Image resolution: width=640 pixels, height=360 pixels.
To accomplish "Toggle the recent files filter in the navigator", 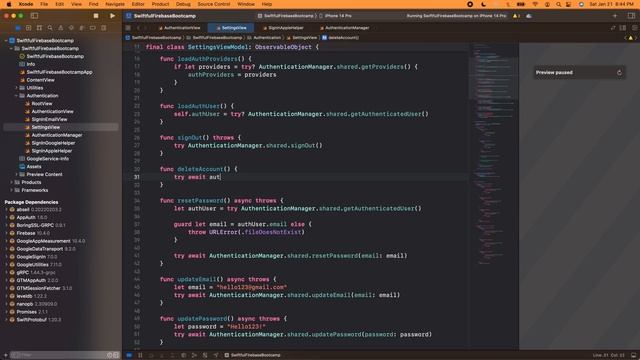I will coord(109,355).
